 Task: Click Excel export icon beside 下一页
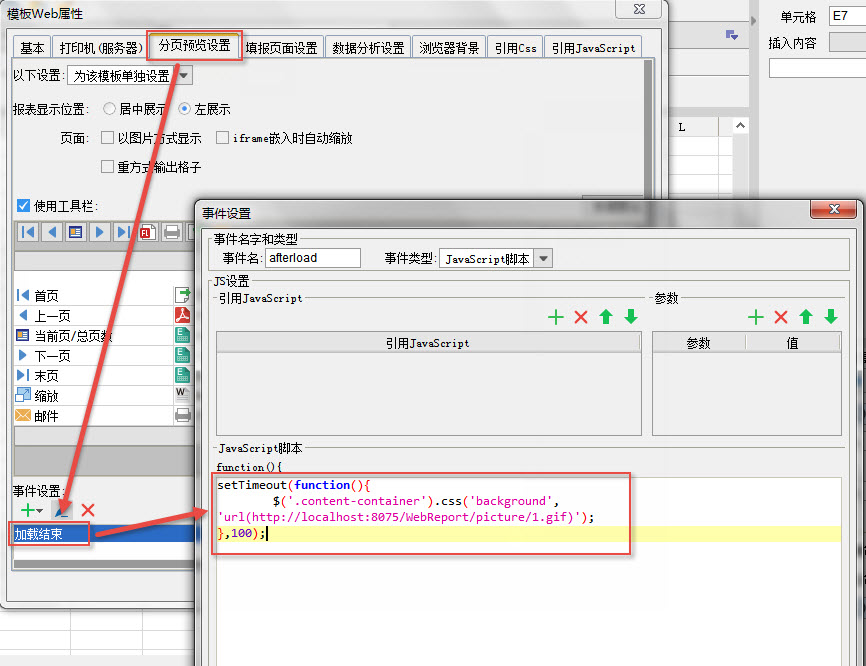coord(183,355)
